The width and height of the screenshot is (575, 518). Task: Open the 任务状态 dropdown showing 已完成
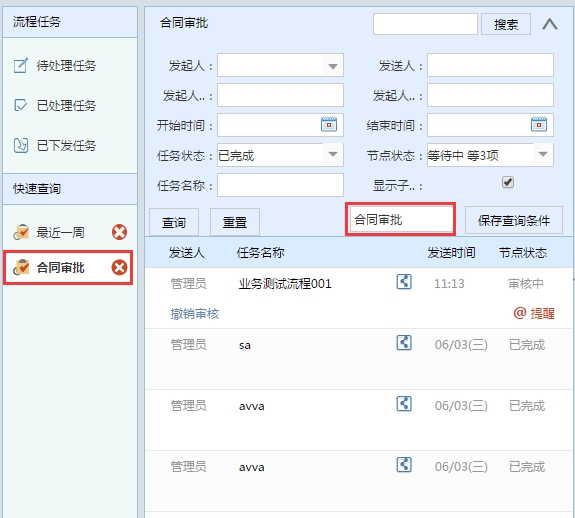point(333,155)
